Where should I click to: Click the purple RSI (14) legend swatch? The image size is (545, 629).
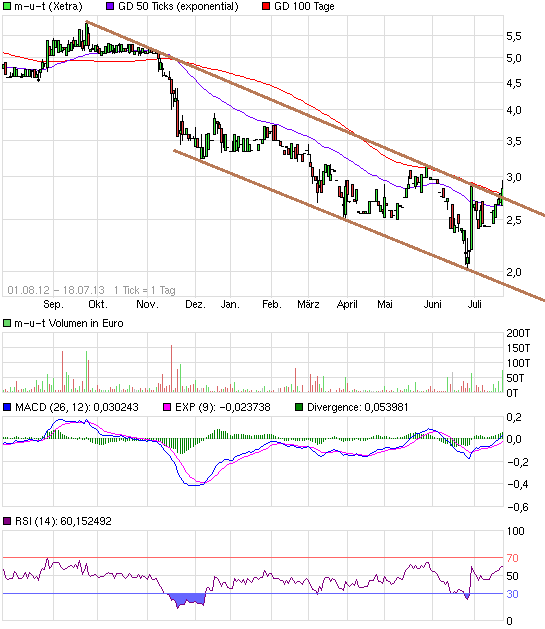click(x=7, y=521)
